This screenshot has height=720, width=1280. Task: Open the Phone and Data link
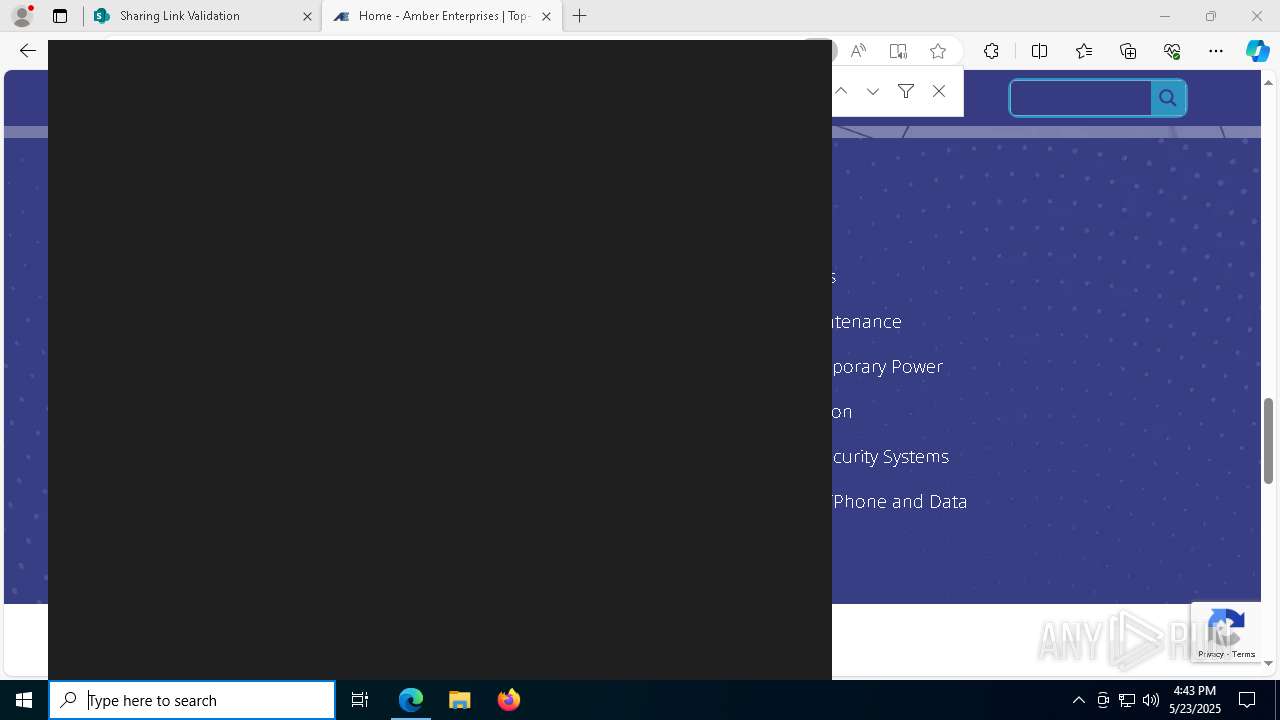[x=900, y=501]
